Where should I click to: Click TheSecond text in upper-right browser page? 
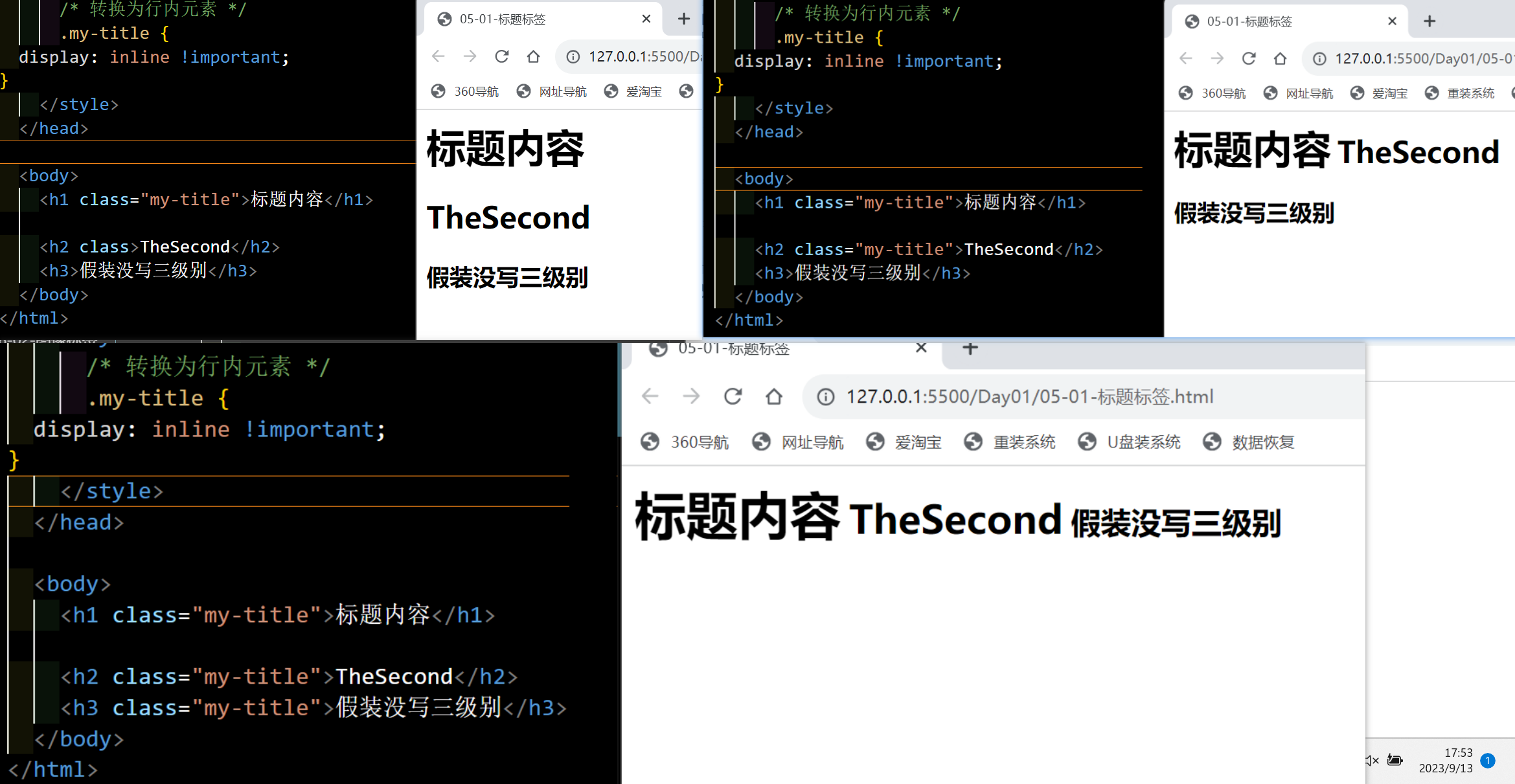[1418, 153]
